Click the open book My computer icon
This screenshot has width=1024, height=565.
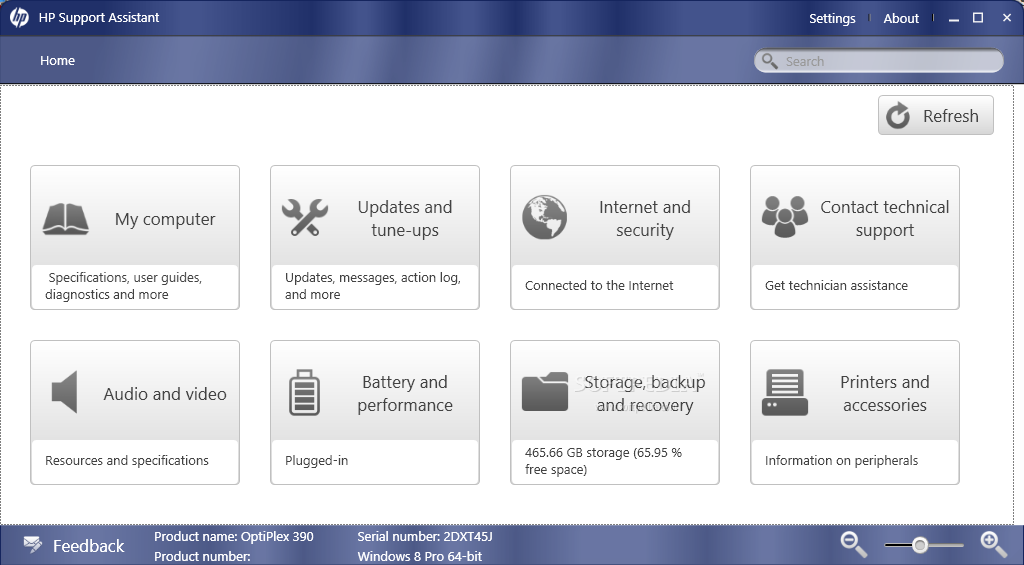coord(65,219)
